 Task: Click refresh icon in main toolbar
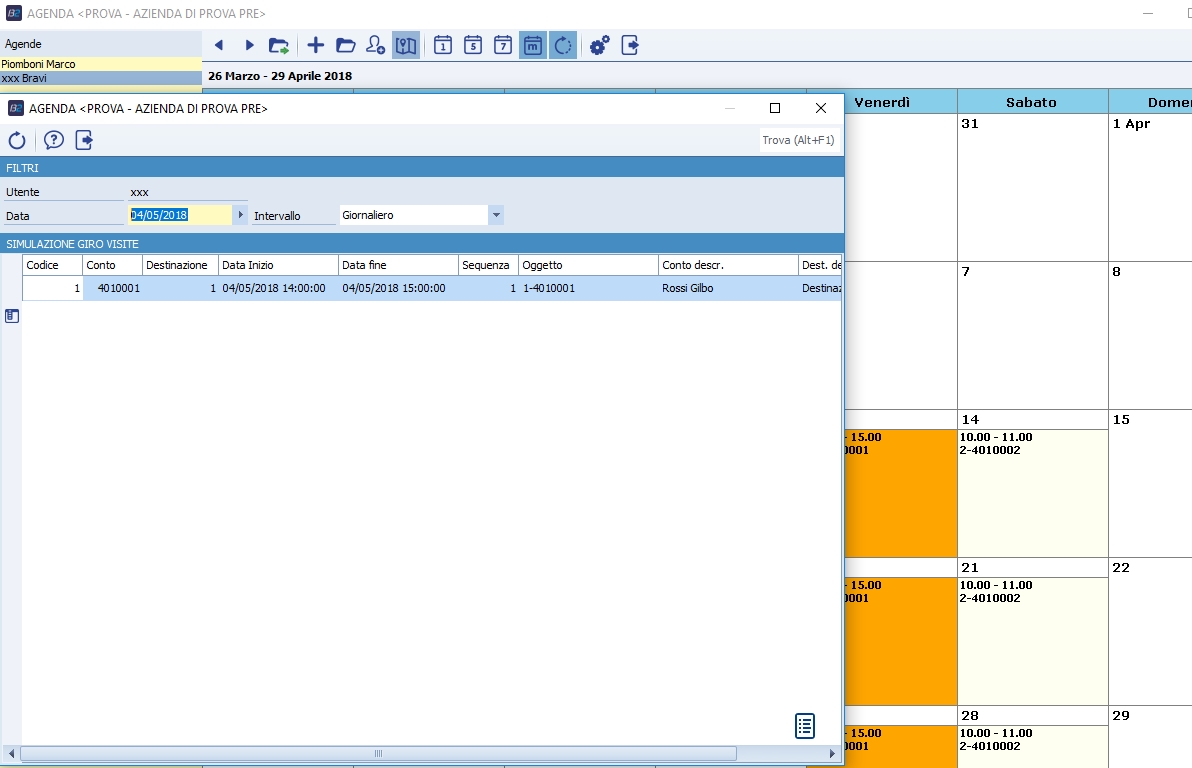[563, 46]
